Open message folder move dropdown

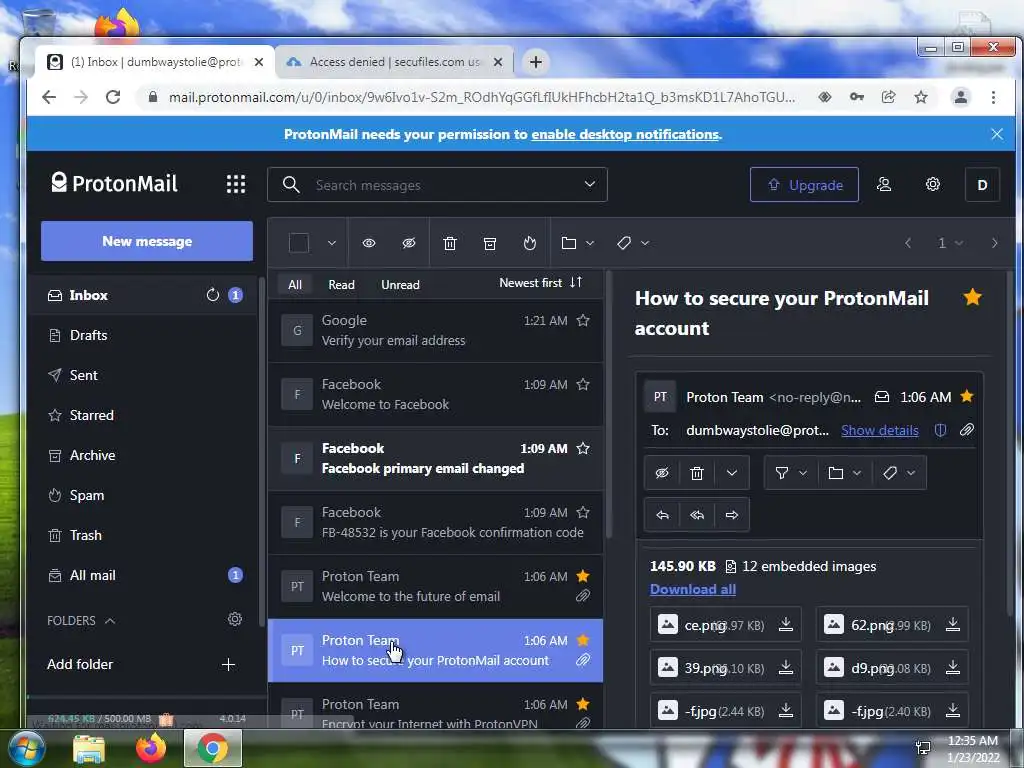coord(844,473)
